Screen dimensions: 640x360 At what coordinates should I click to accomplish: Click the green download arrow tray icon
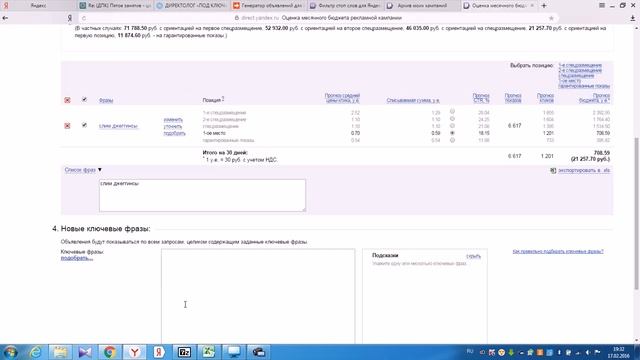point(511,352)
